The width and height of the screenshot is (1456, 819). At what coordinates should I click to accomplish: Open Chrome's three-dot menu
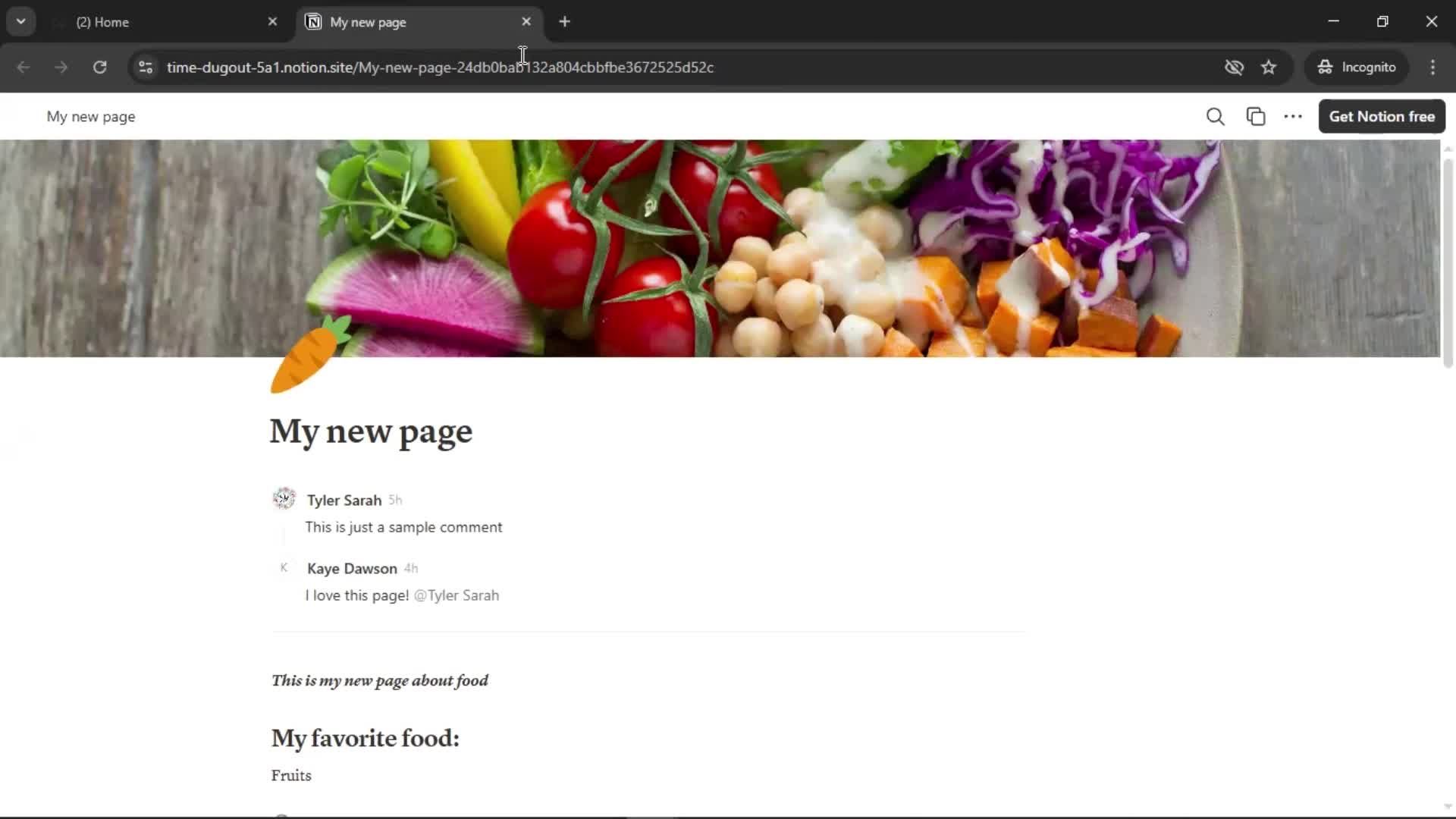coord(1432,67)
